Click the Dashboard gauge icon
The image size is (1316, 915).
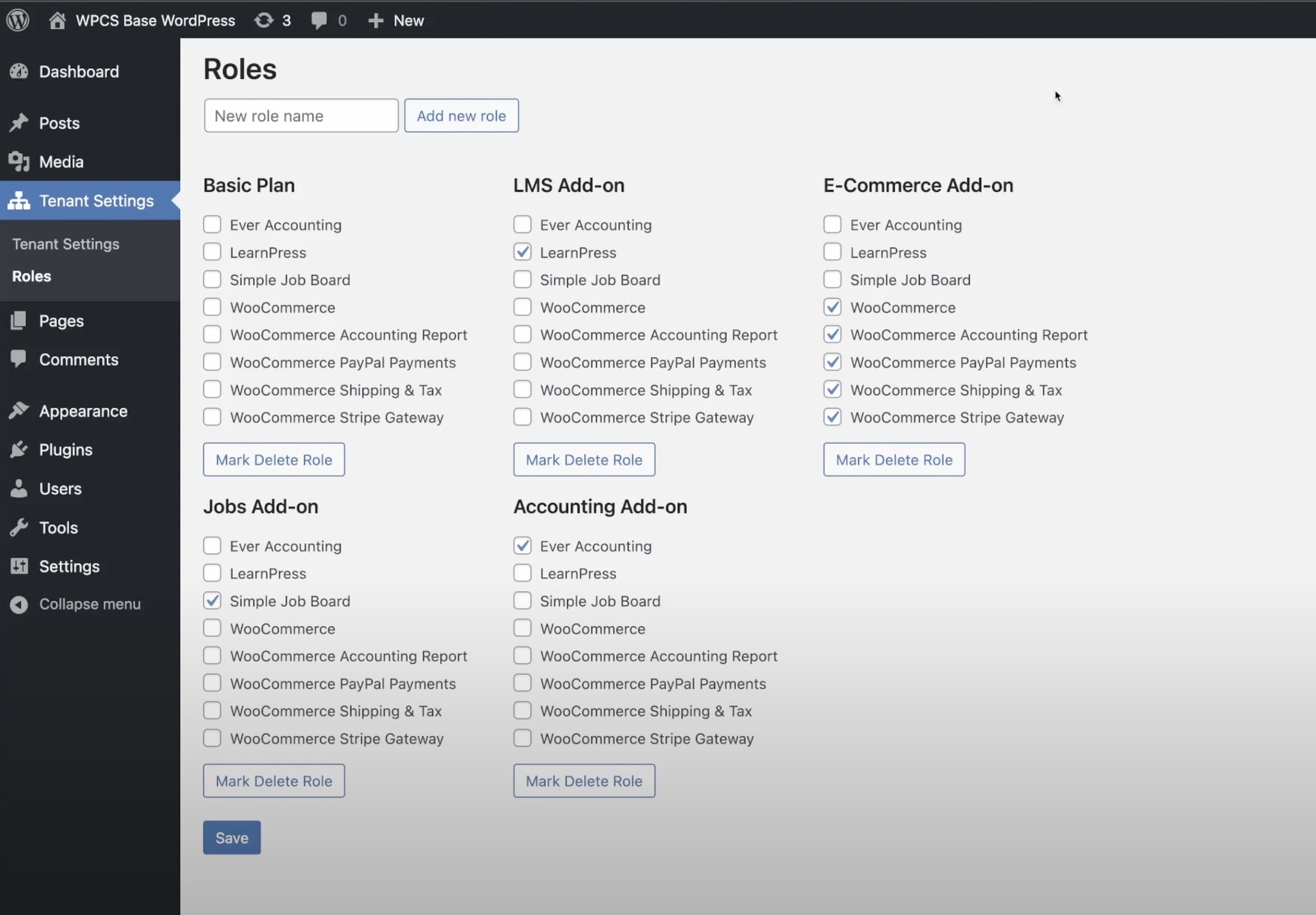pyautogui.click(x=19, y=72)
